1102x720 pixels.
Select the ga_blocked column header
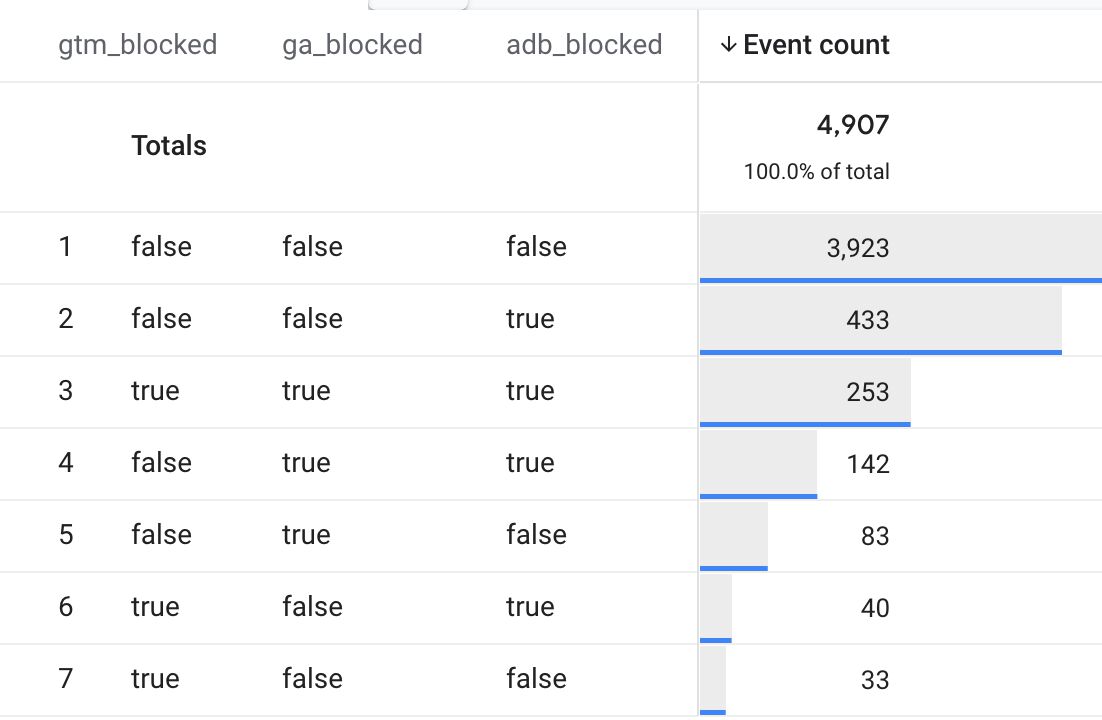coord(352,45)
